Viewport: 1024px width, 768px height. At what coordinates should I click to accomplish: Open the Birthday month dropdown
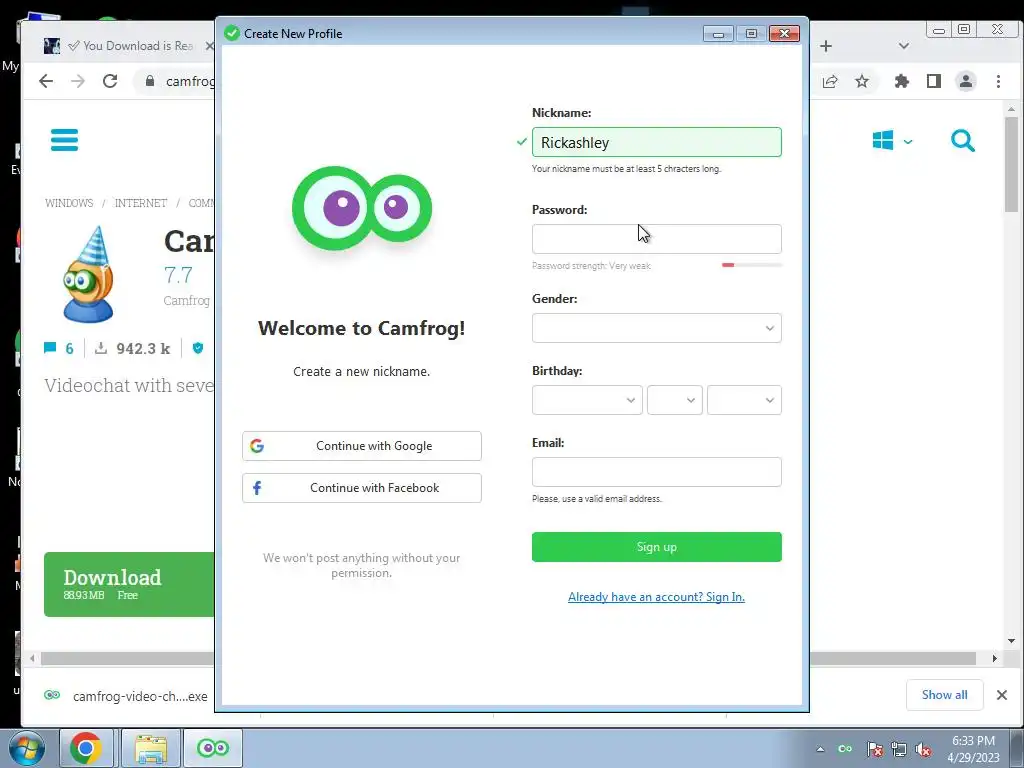tap(587, 400)
